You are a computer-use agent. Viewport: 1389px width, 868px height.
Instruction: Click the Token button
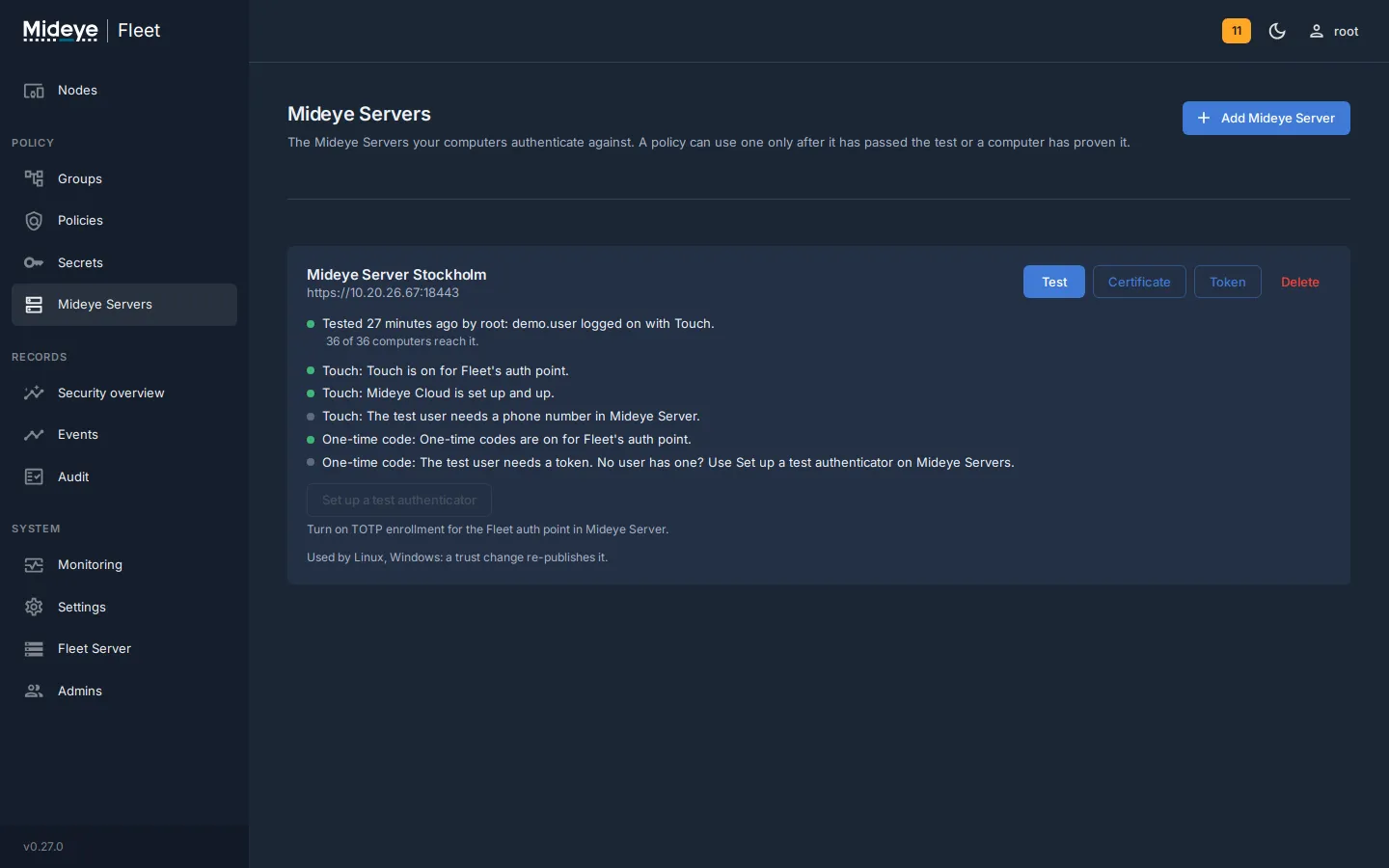(1227, 282)
